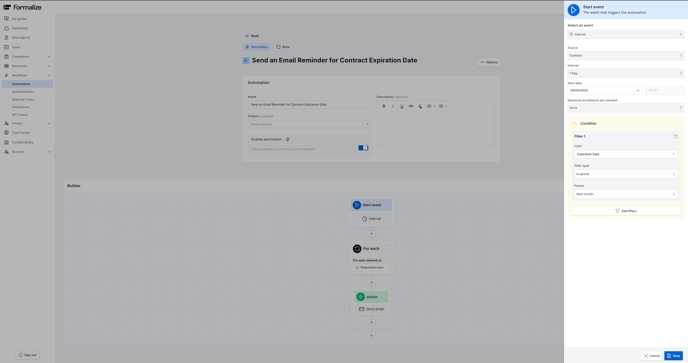Click the green Action node icon
The height and width of the screenshot is (363, 688).
(360, 297)
